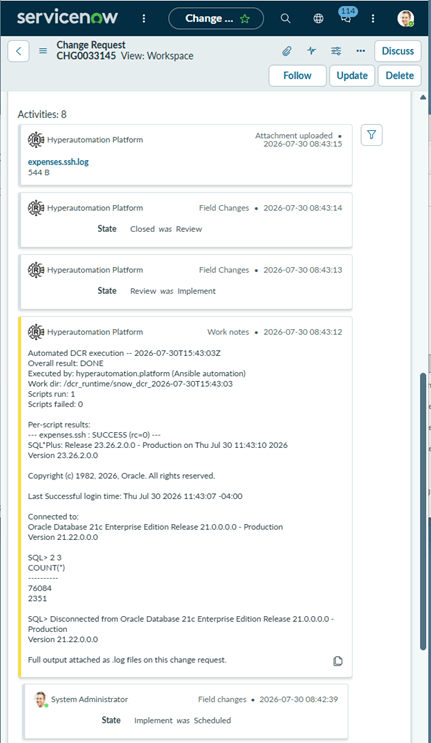Favorite this page with the star icon
Viewport: 431px width, 743px height.
pyautogui.click(x=245, y=19)
